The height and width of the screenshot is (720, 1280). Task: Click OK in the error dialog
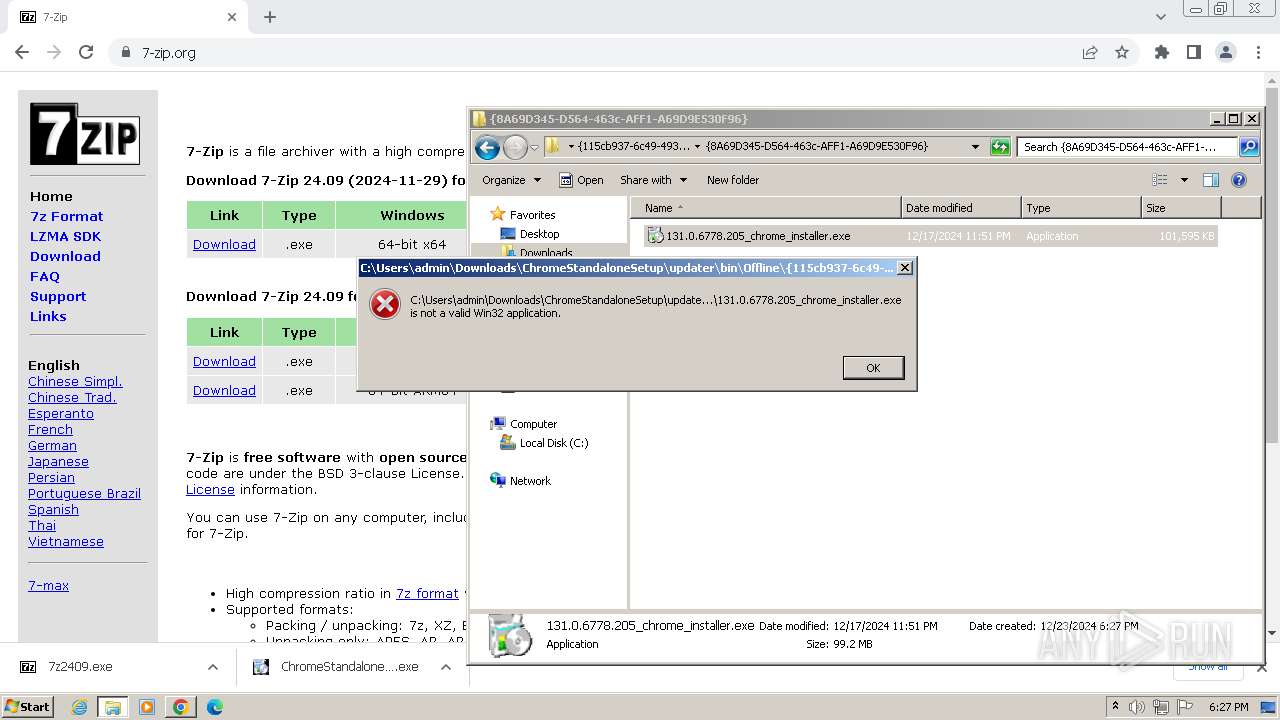point(873,368)
